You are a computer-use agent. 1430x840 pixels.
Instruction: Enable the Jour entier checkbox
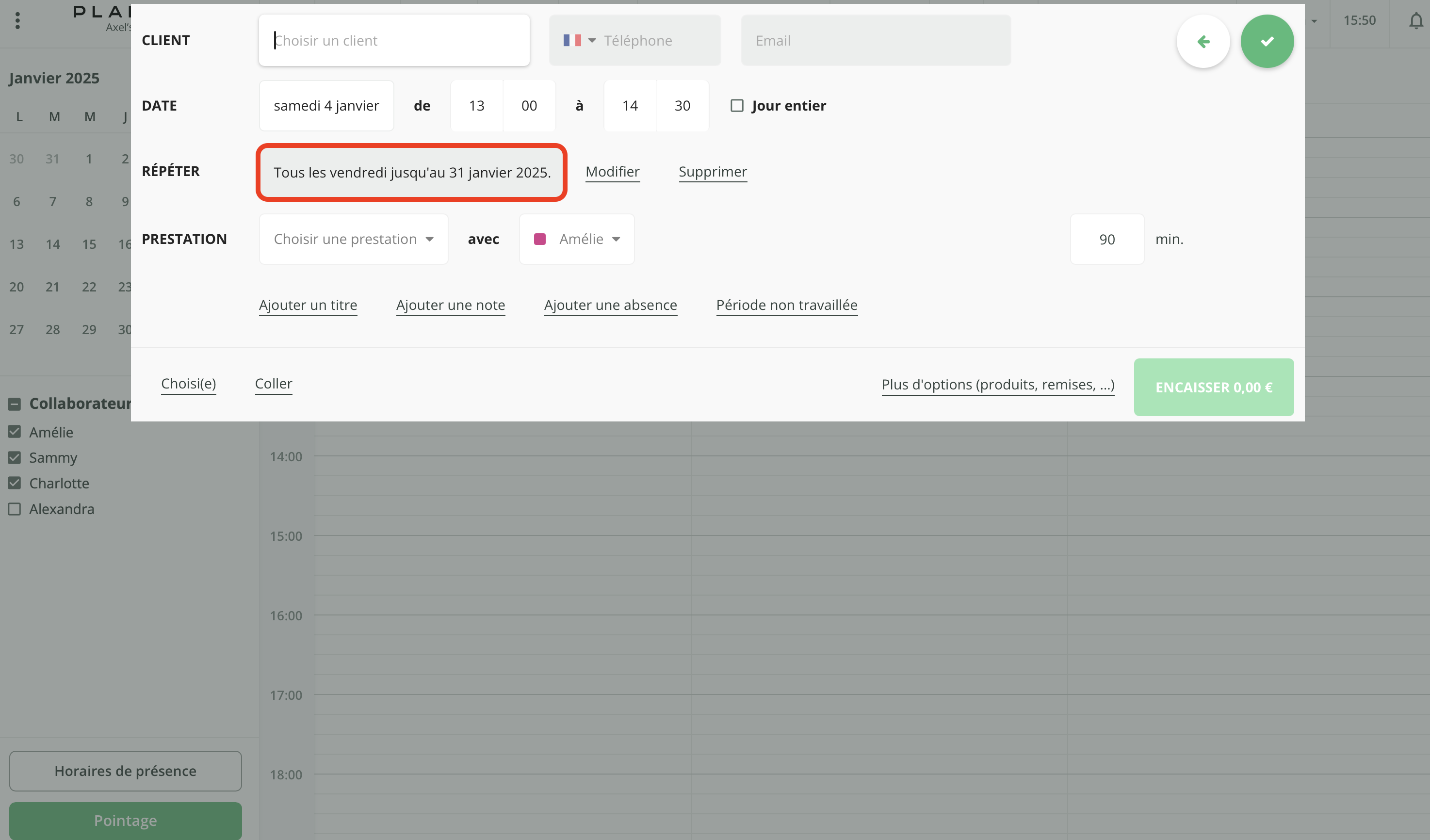[x=736, y=106]
